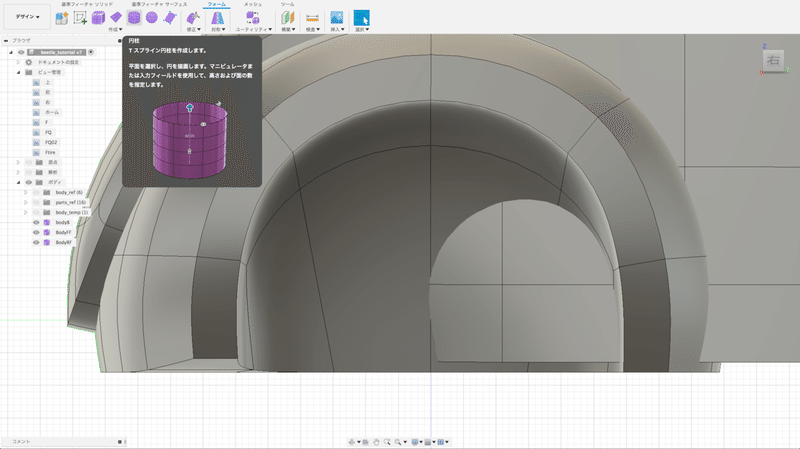Toggle visibility of the body_ref folder
This screenshot has height=449, width=800.
[36, 192]
